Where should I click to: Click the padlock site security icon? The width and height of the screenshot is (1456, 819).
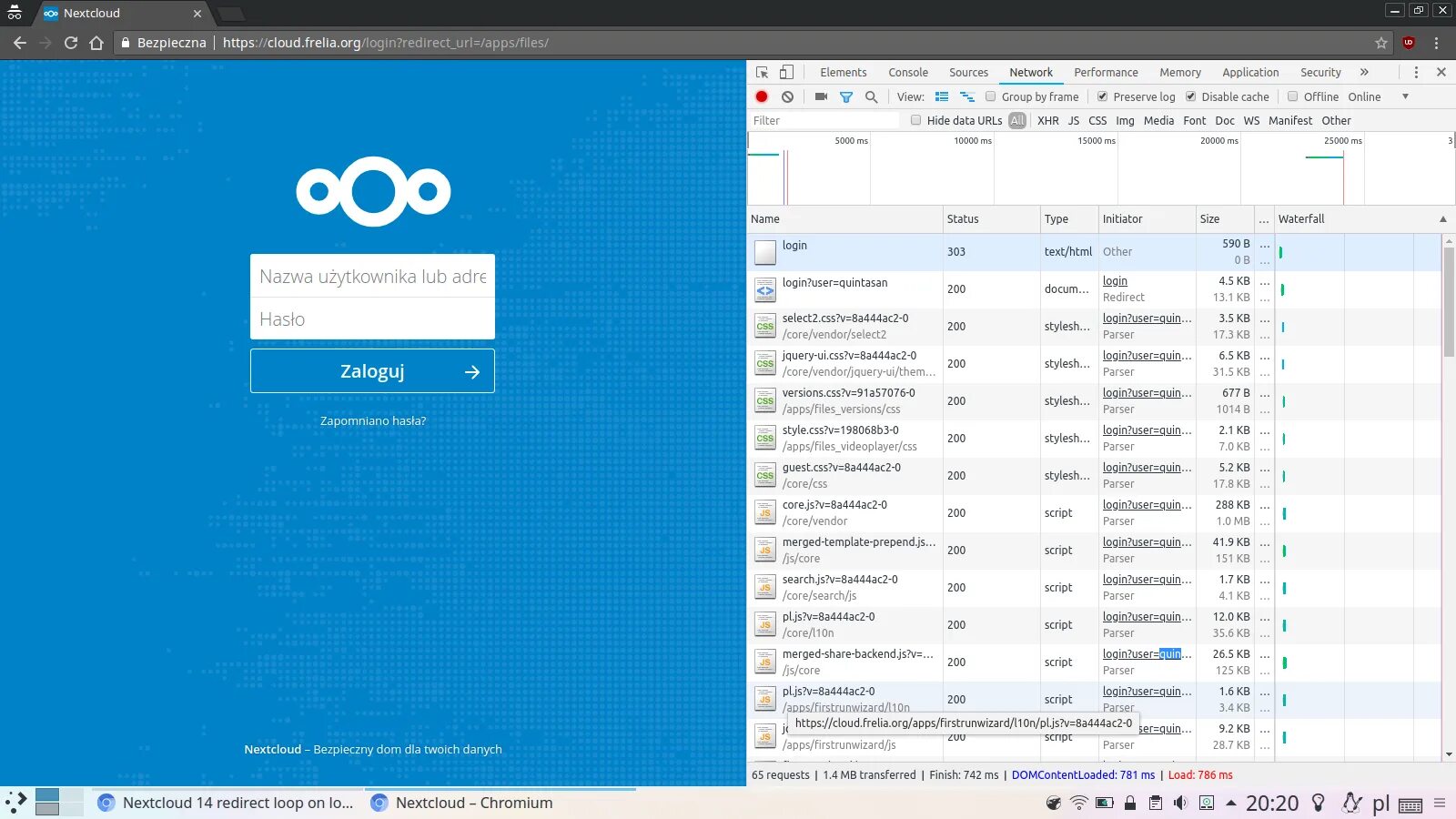[x=126, y=43]
